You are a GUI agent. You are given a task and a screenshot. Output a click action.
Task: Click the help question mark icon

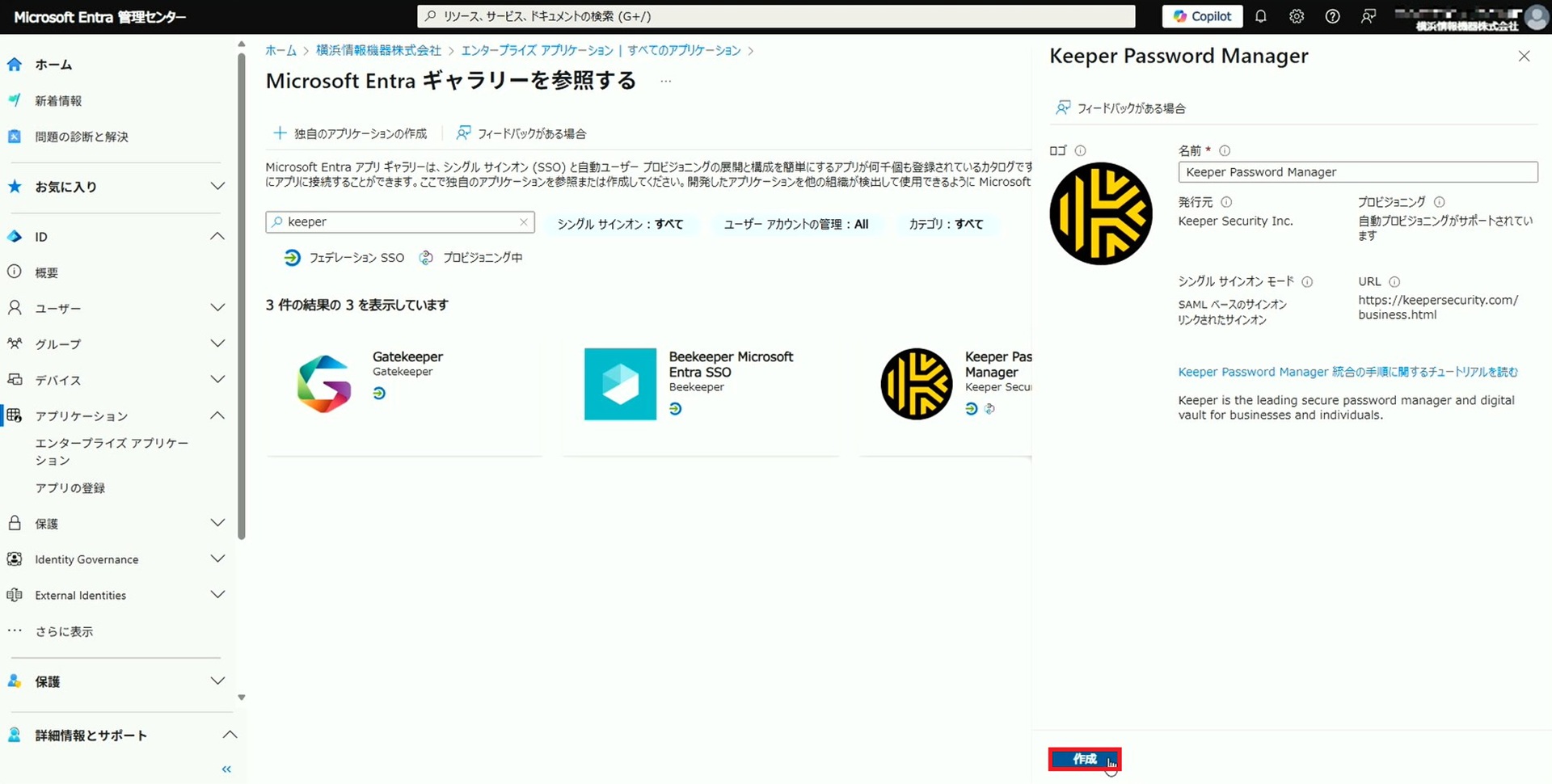[x=1332, y=16]
